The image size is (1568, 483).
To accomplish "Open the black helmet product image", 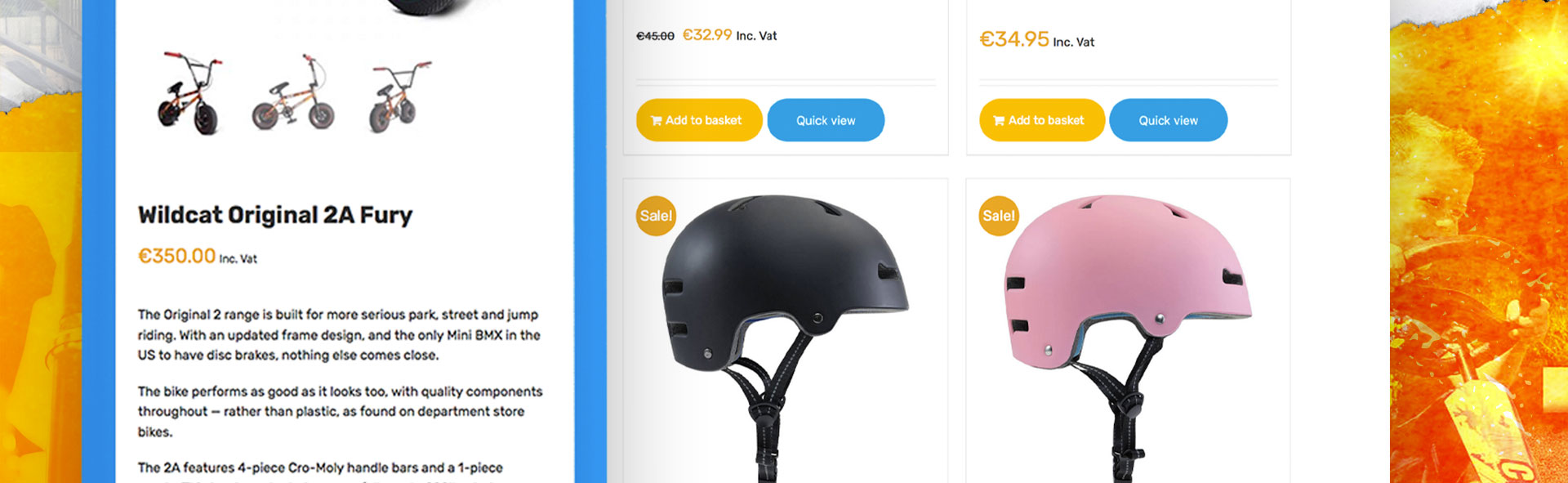I will (x=786, y=335).
